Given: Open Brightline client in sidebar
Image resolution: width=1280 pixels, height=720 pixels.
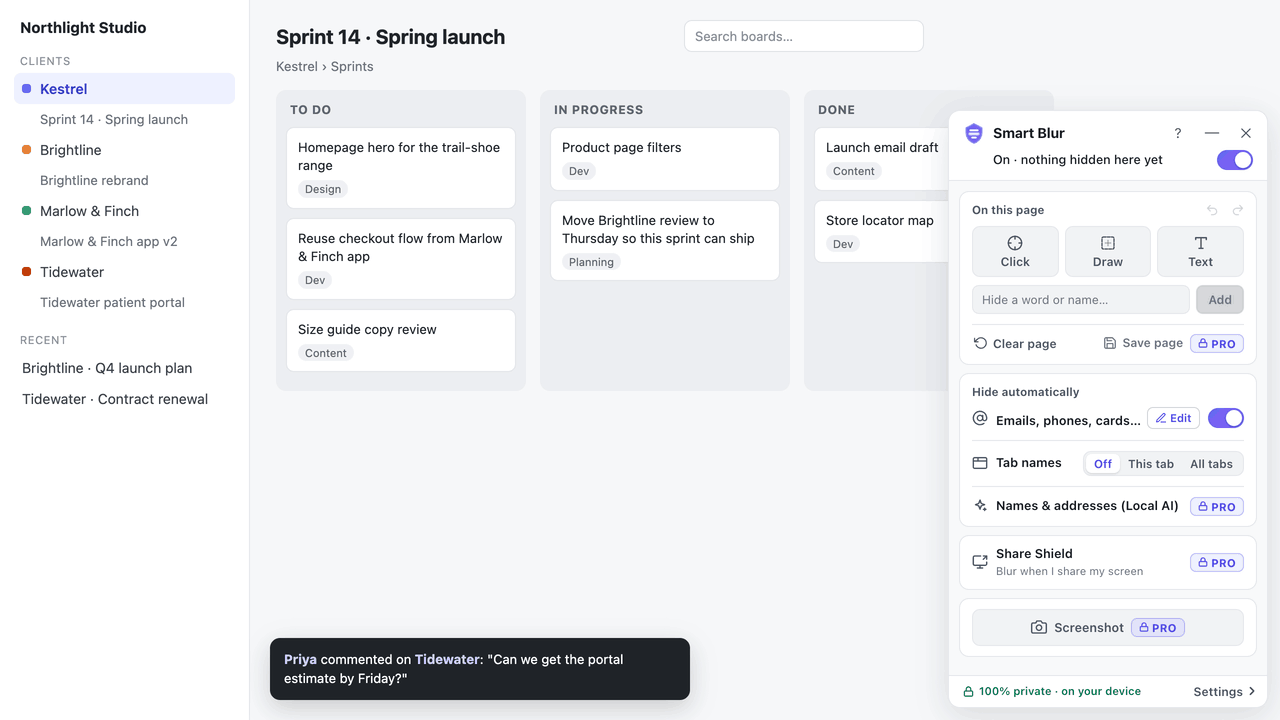Looking at the screenshot, I should click(x=125, y=150).
